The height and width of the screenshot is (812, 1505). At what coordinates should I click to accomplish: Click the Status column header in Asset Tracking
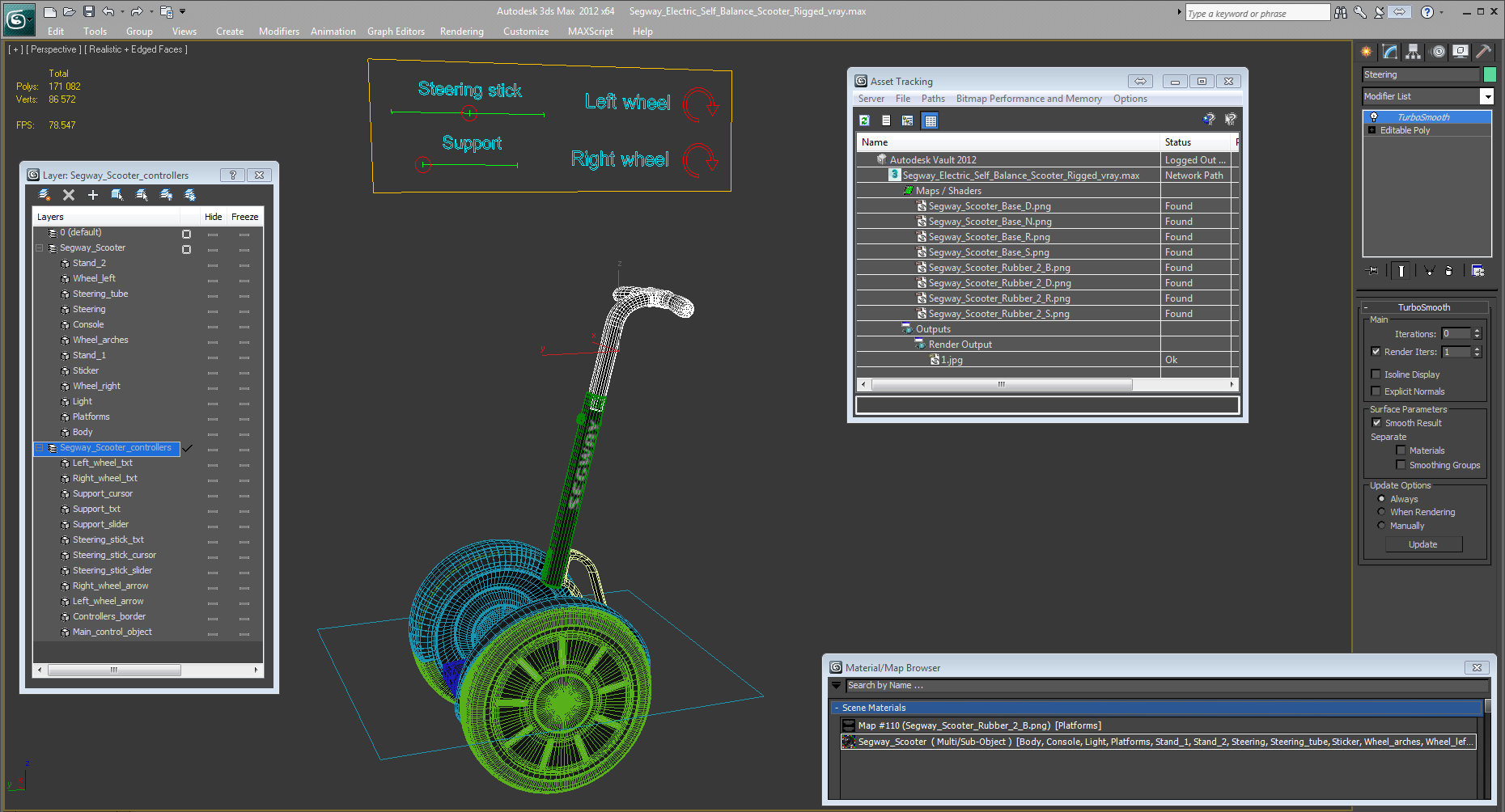(1196, 142)
